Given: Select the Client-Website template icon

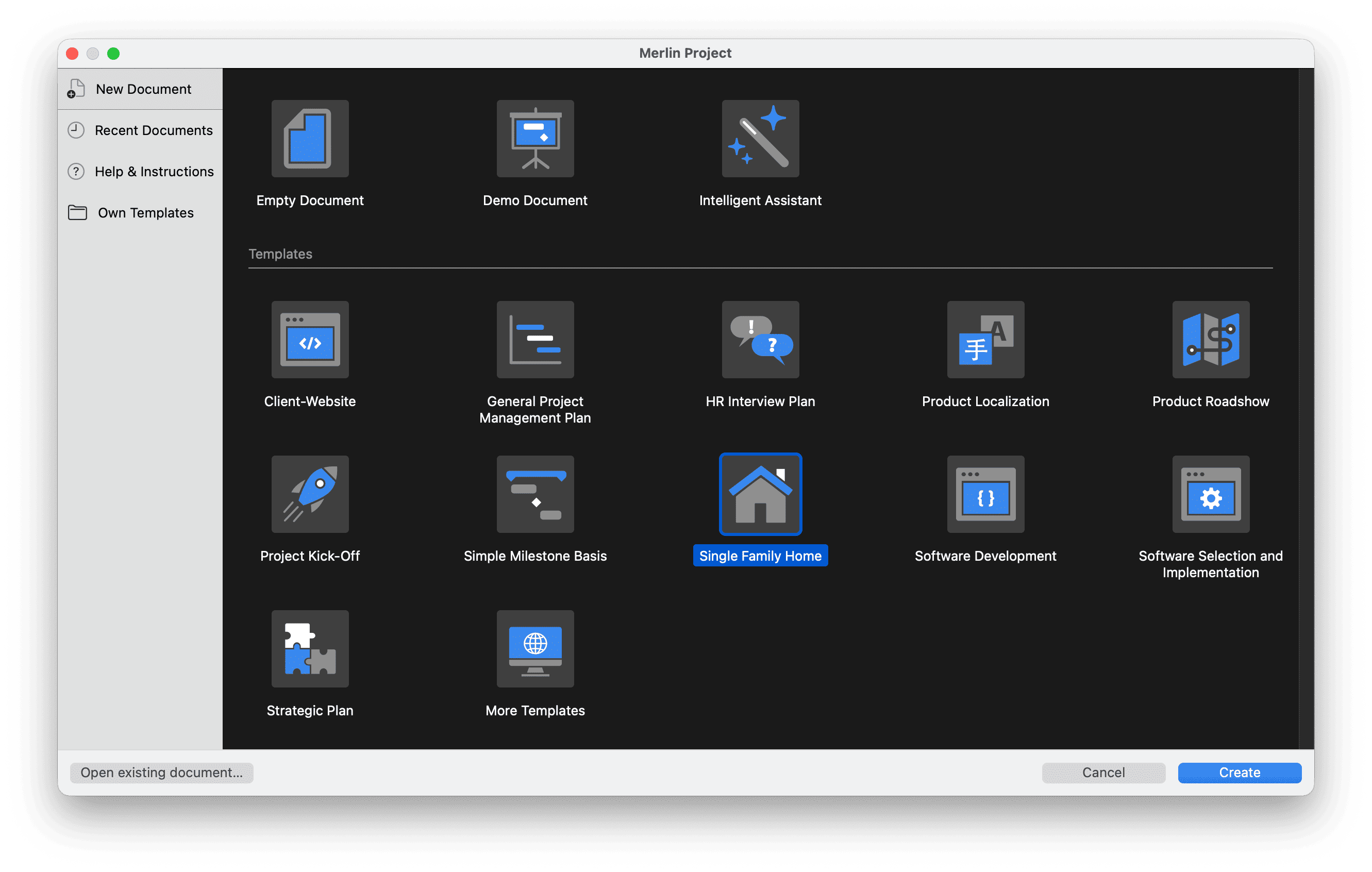Looking at the screenshot, I should click(310, 340).
